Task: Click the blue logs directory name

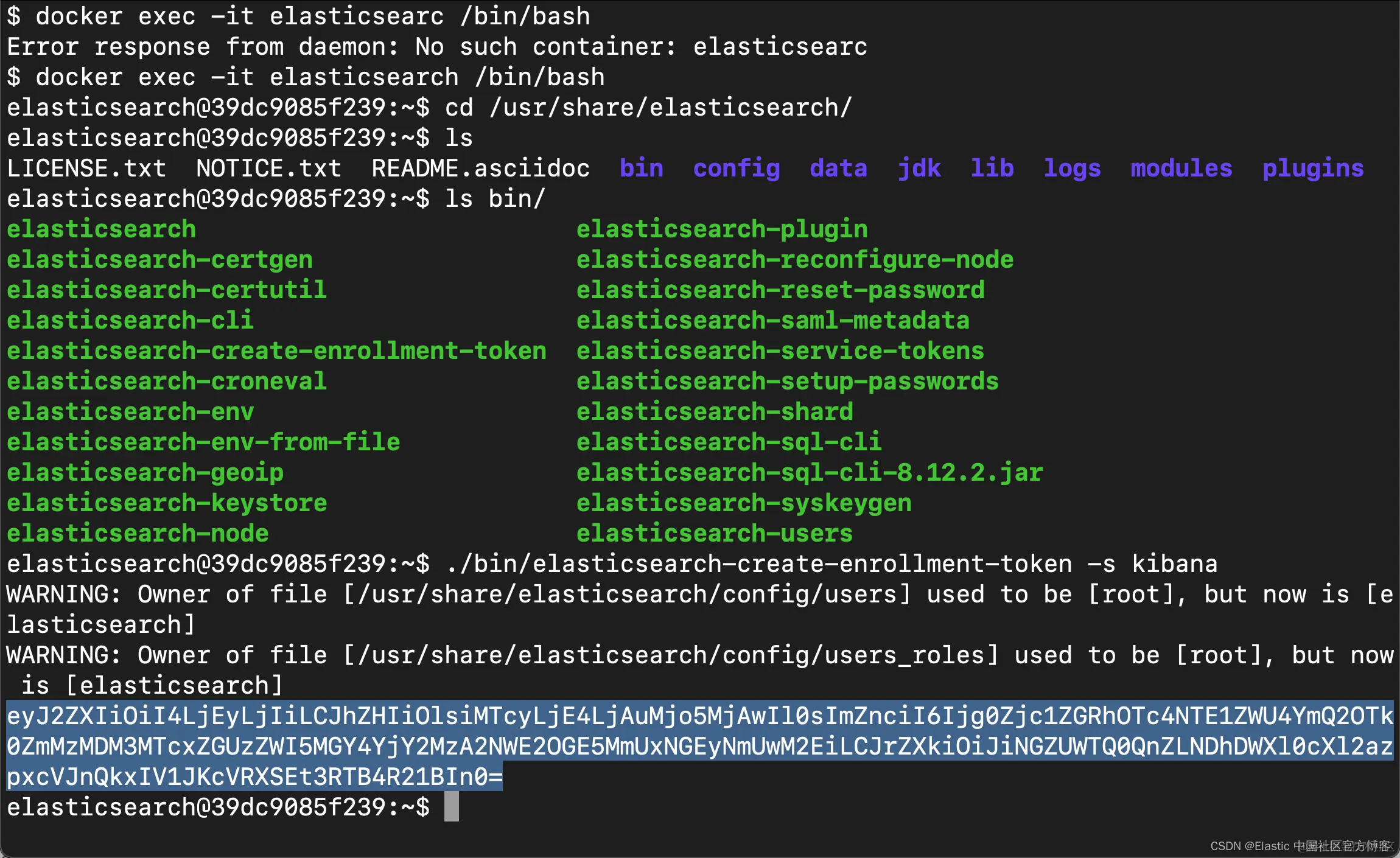Action: tap(1072, 169)
